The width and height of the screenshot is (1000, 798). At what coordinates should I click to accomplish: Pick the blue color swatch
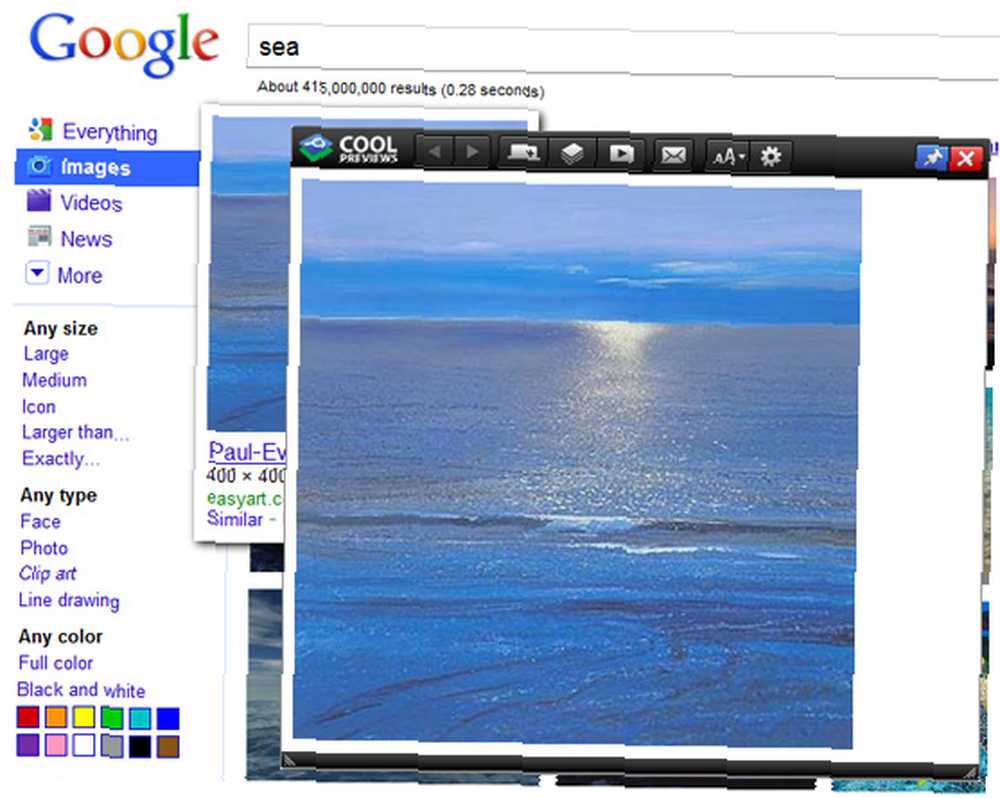click(168, 719)
